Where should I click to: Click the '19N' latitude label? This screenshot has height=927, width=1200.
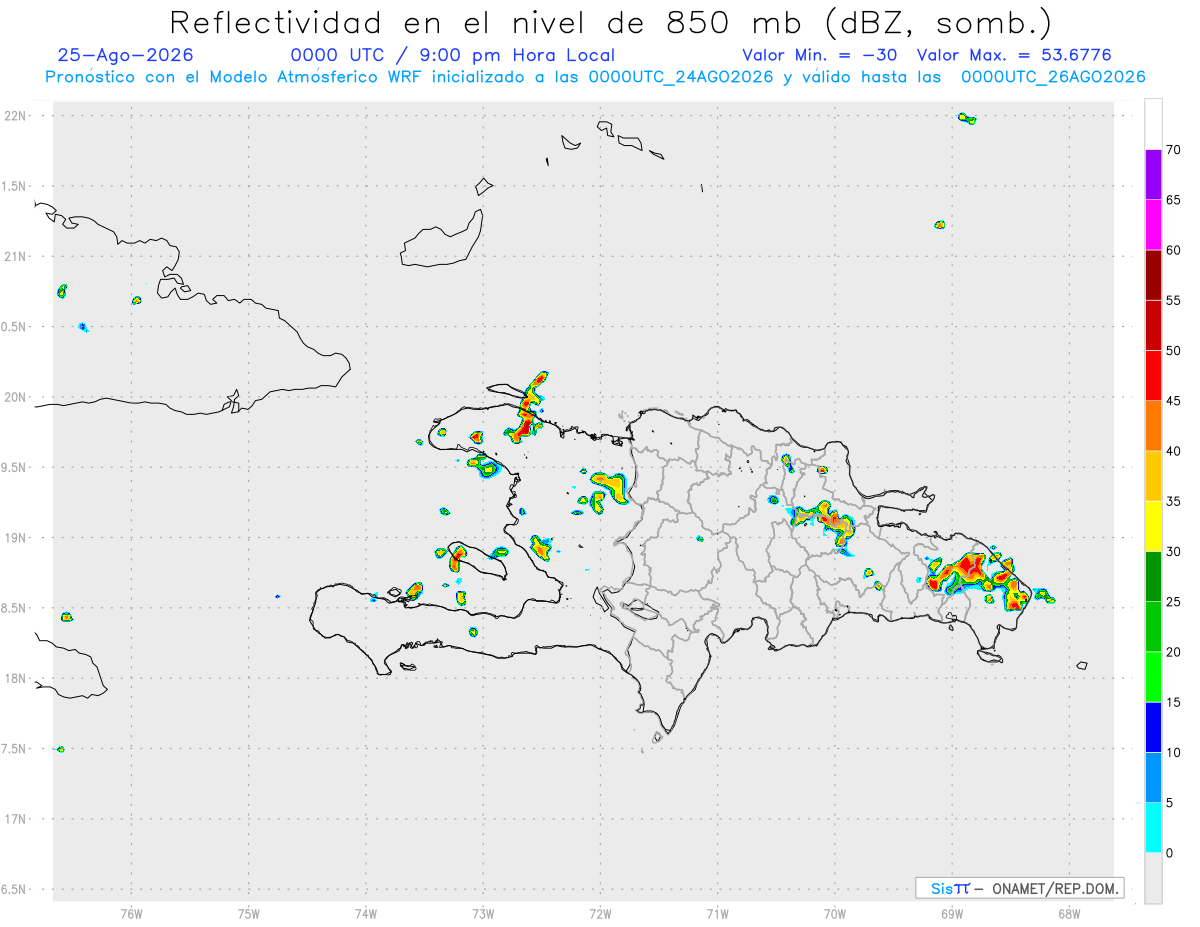coord(15,537)
